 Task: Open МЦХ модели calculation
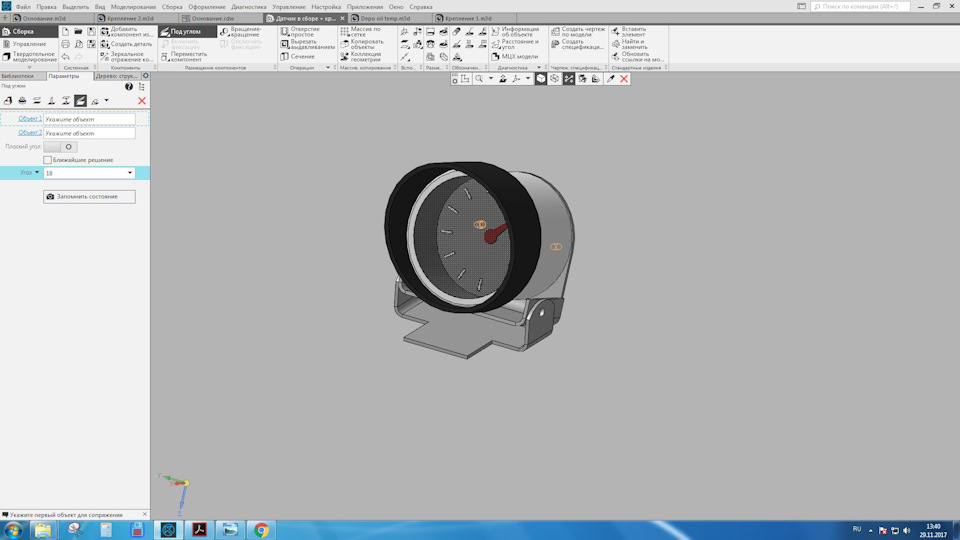[514, 56]
